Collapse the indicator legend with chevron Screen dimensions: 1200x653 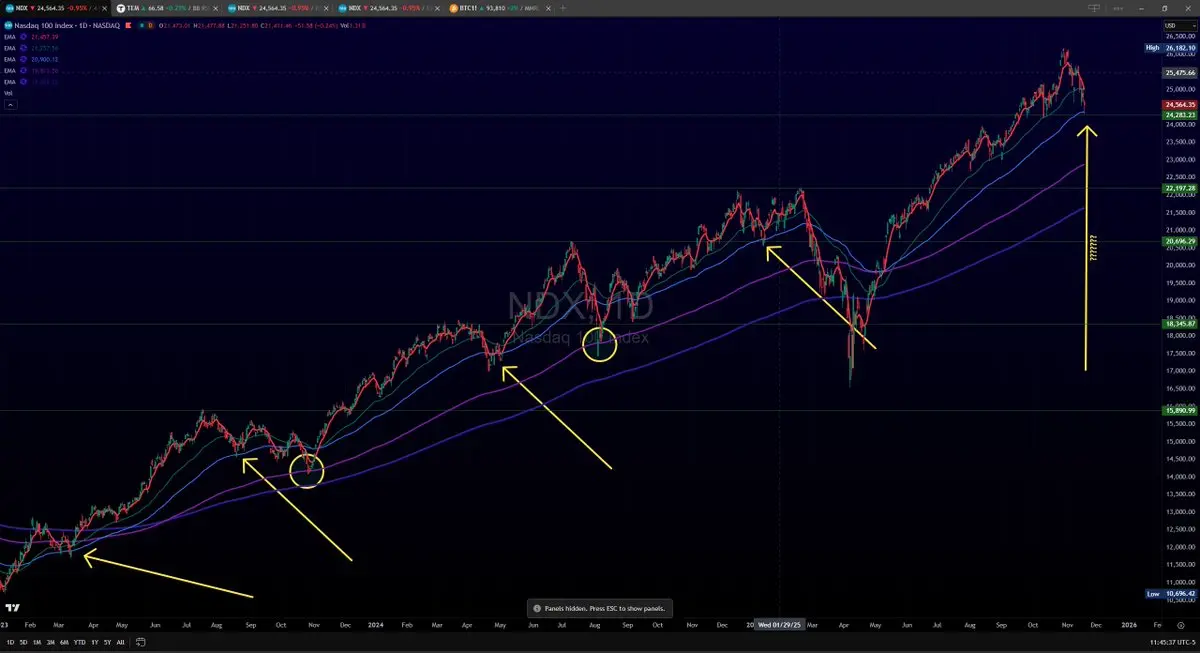[x=10, y=104]
